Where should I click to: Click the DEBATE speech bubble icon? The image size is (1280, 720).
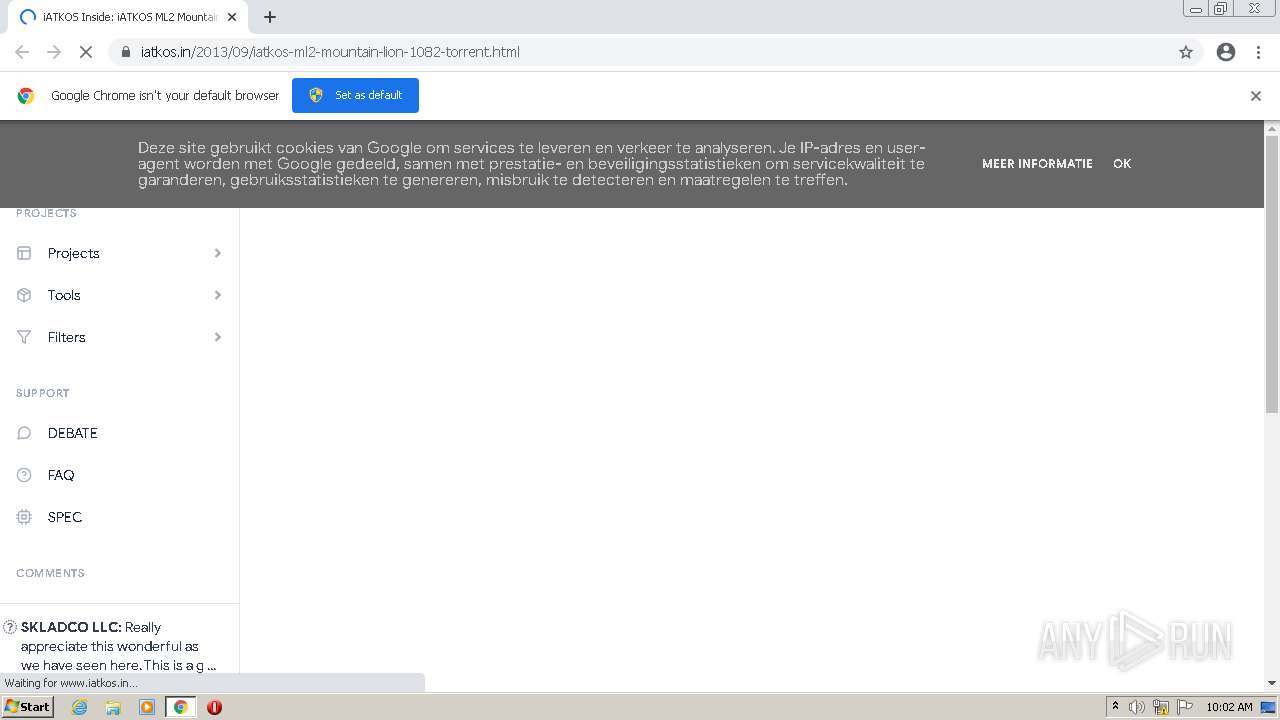(x=24, y=433)
